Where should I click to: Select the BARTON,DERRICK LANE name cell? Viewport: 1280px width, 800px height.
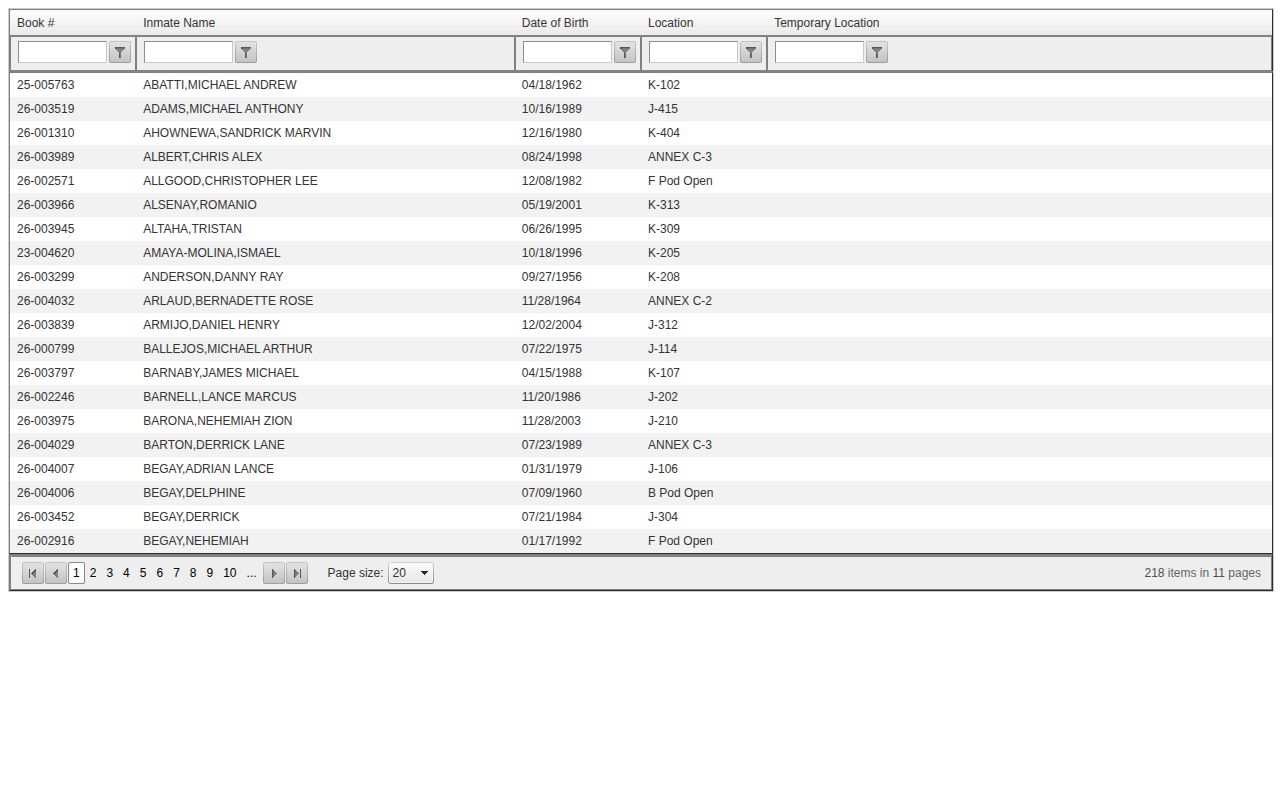(214, 445)
